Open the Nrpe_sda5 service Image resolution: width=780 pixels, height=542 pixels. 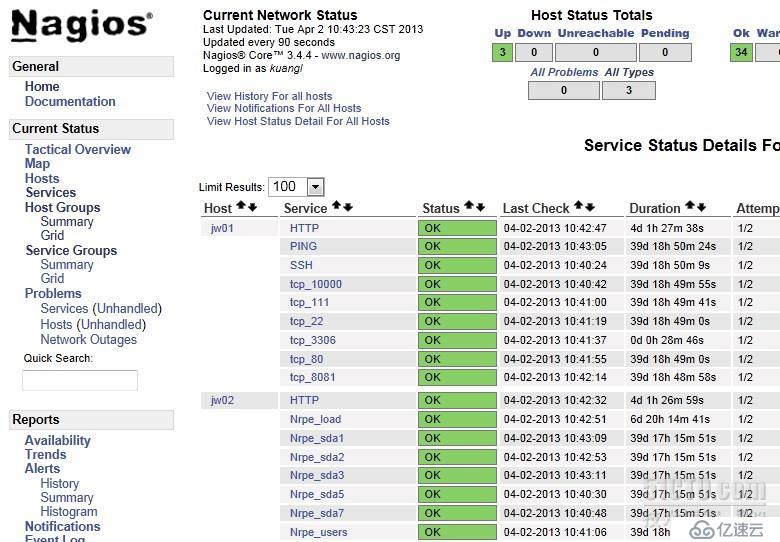tap(317, 494)
